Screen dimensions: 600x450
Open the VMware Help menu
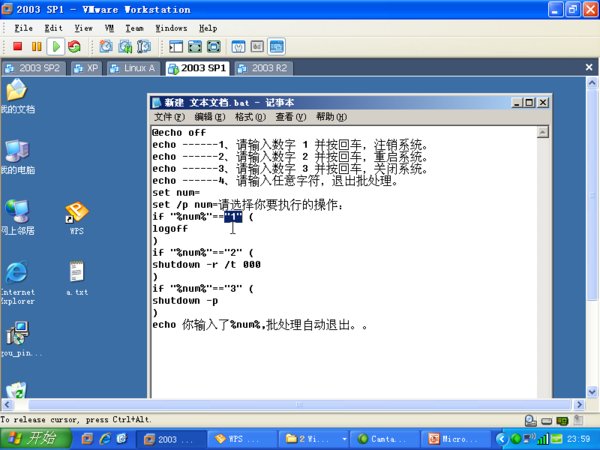pyautogui.click(x=208, y=28)
